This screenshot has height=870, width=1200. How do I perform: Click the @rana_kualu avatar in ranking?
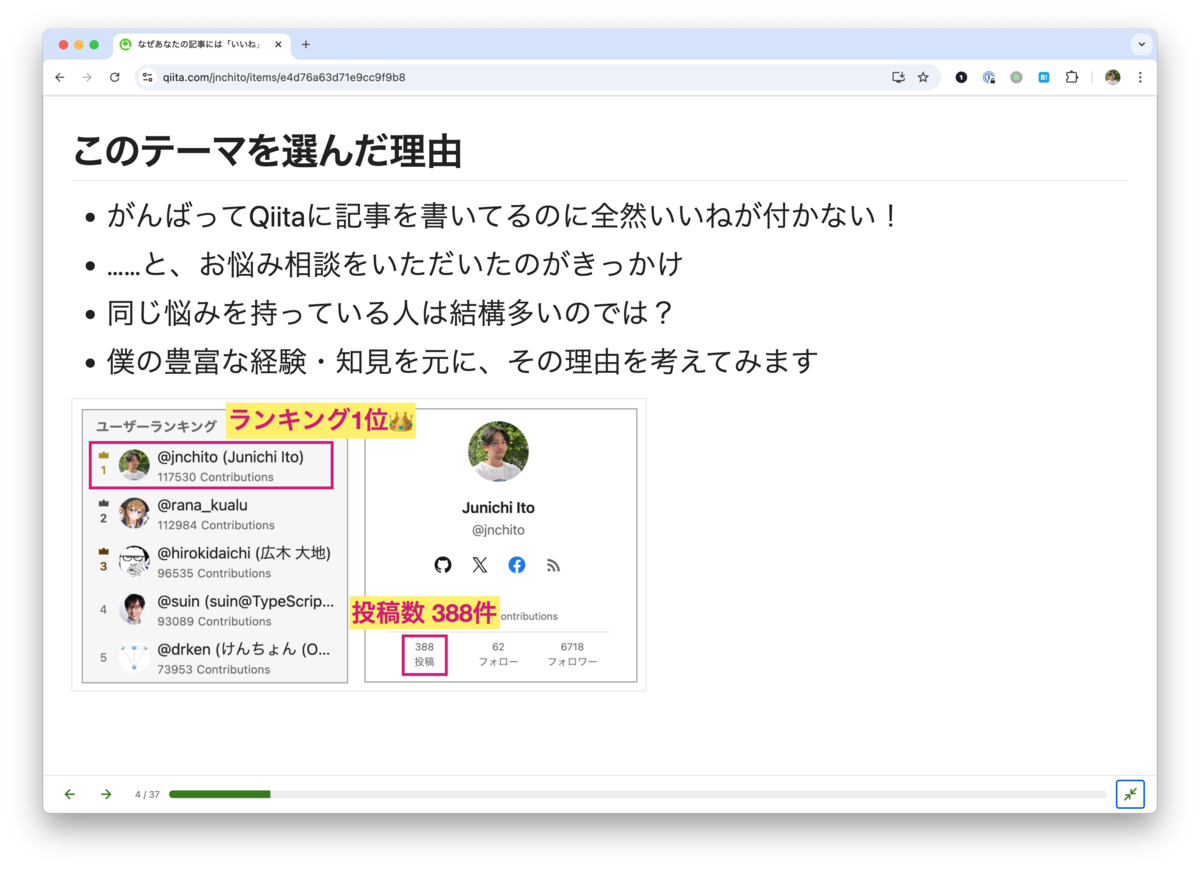pos(134,513)
